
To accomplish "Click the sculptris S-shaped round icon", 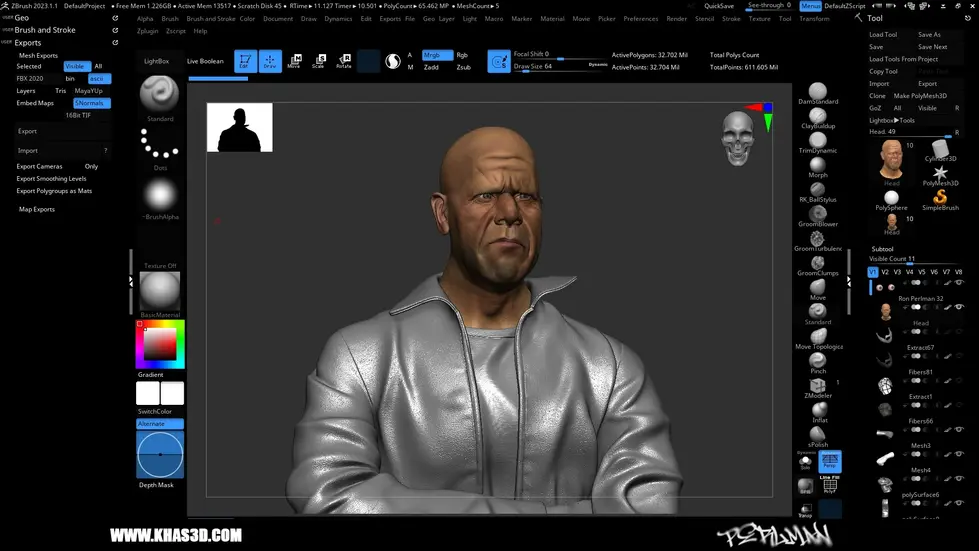I will click(393, 61).
